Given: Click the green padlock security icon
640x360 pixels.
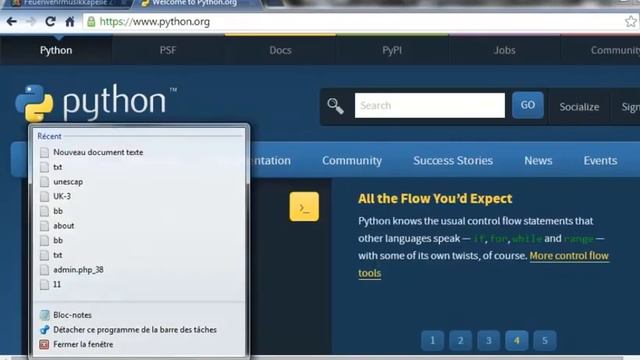Looking at the screenshot, I should (91, 22).
